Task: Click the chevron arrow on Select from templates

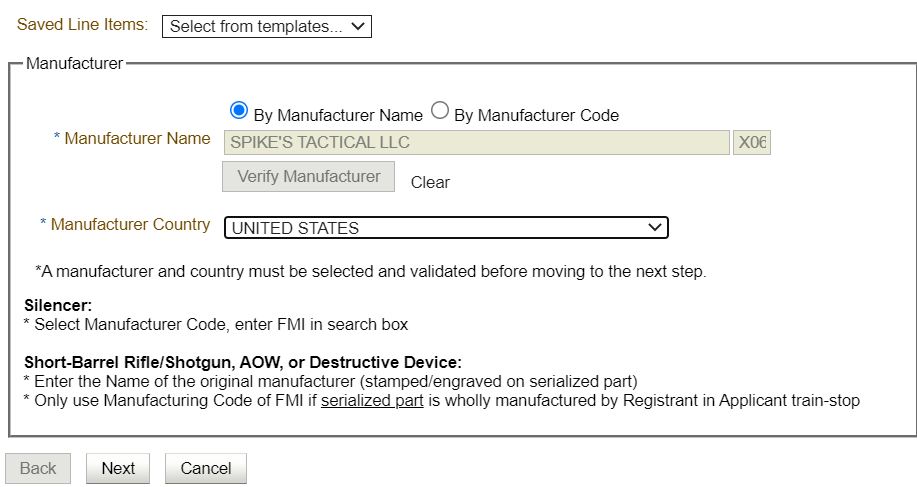Action: tap(358, 26)
